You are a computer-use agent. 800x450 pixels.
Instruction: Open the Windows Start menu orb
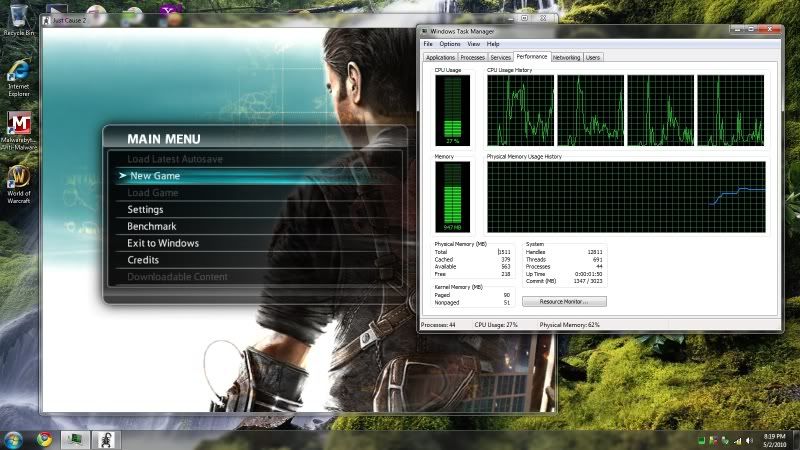13,439
